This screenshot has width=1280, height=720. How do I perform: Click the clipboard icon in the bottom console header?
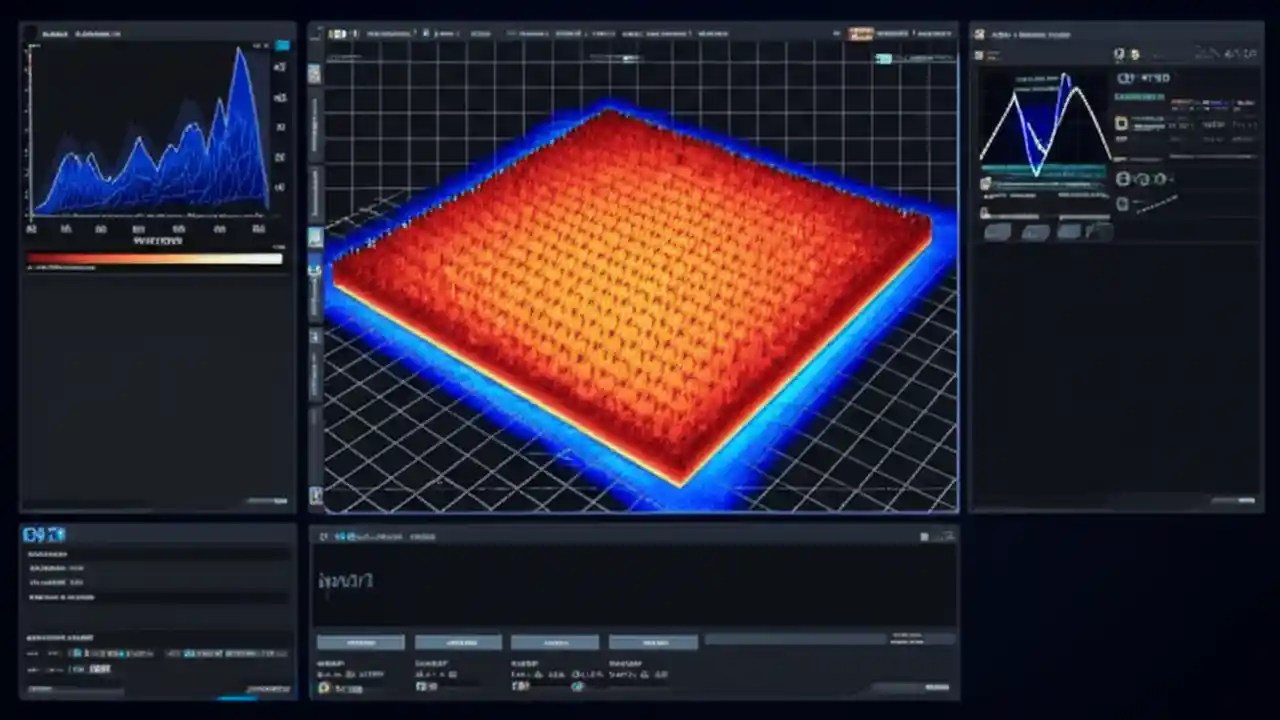[x=323, y=537]
